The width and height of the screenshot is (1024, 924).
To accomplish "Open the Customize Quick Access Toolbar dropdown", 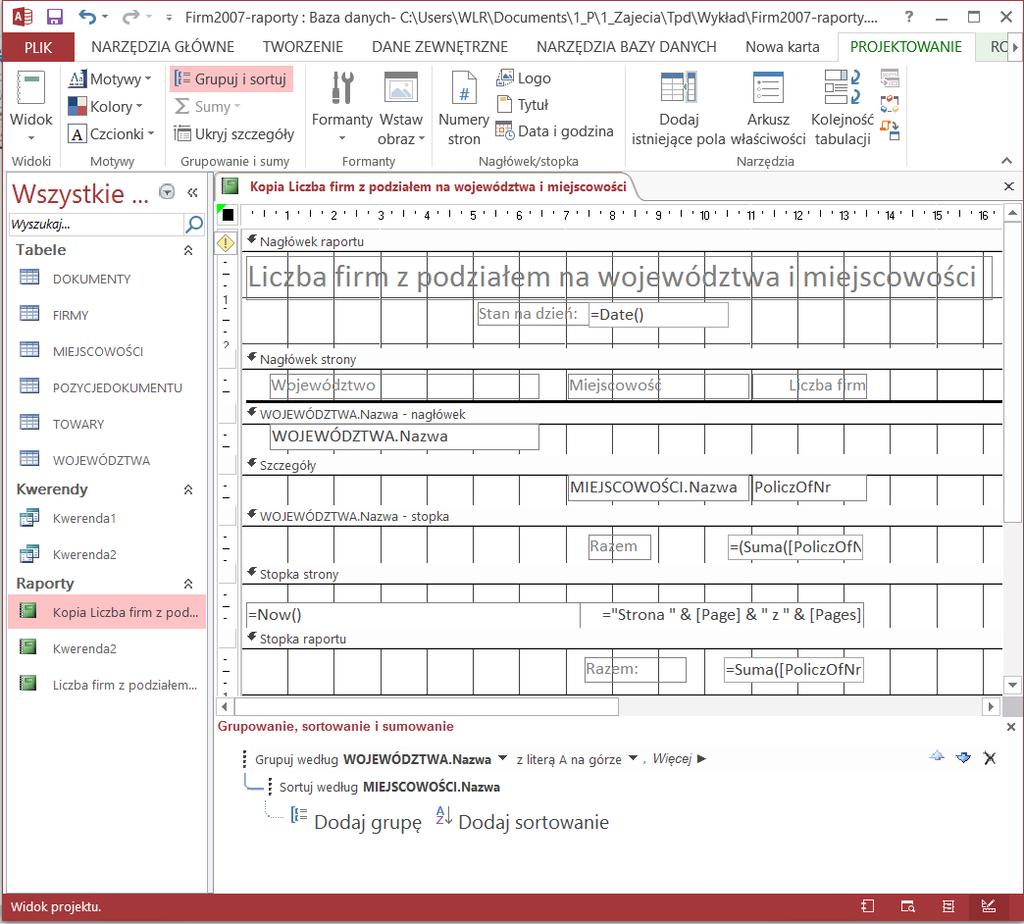I will pos(169,17).
